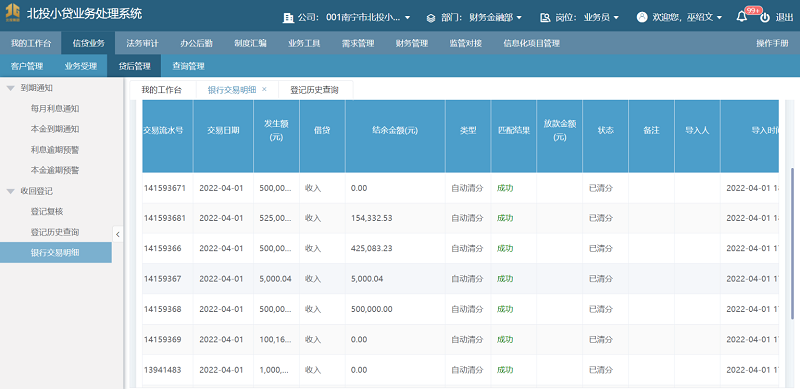
Task: Switch to 我的工作台 page tab
Action: click(x=162, y=90)
